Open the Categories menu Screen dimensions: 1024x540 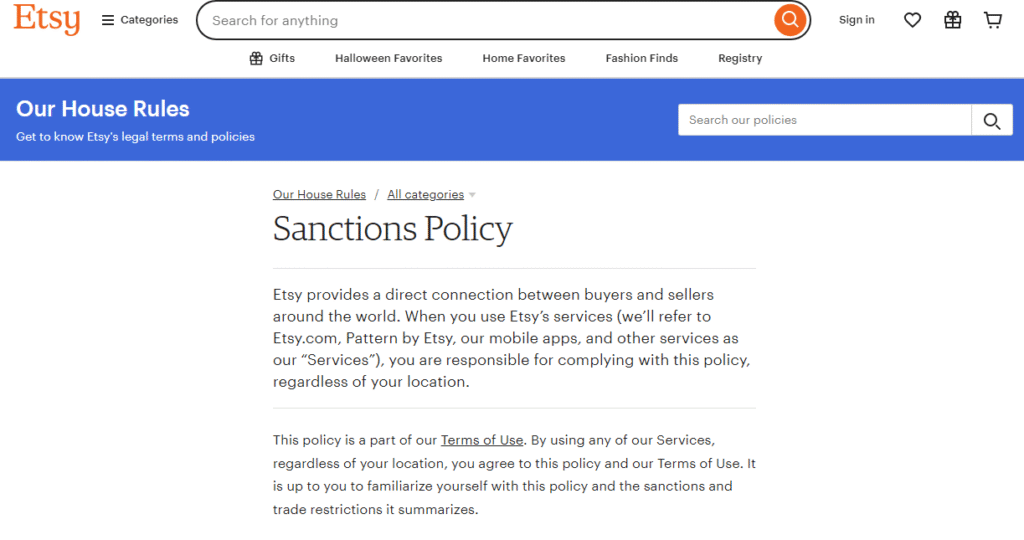pos(149,20)
